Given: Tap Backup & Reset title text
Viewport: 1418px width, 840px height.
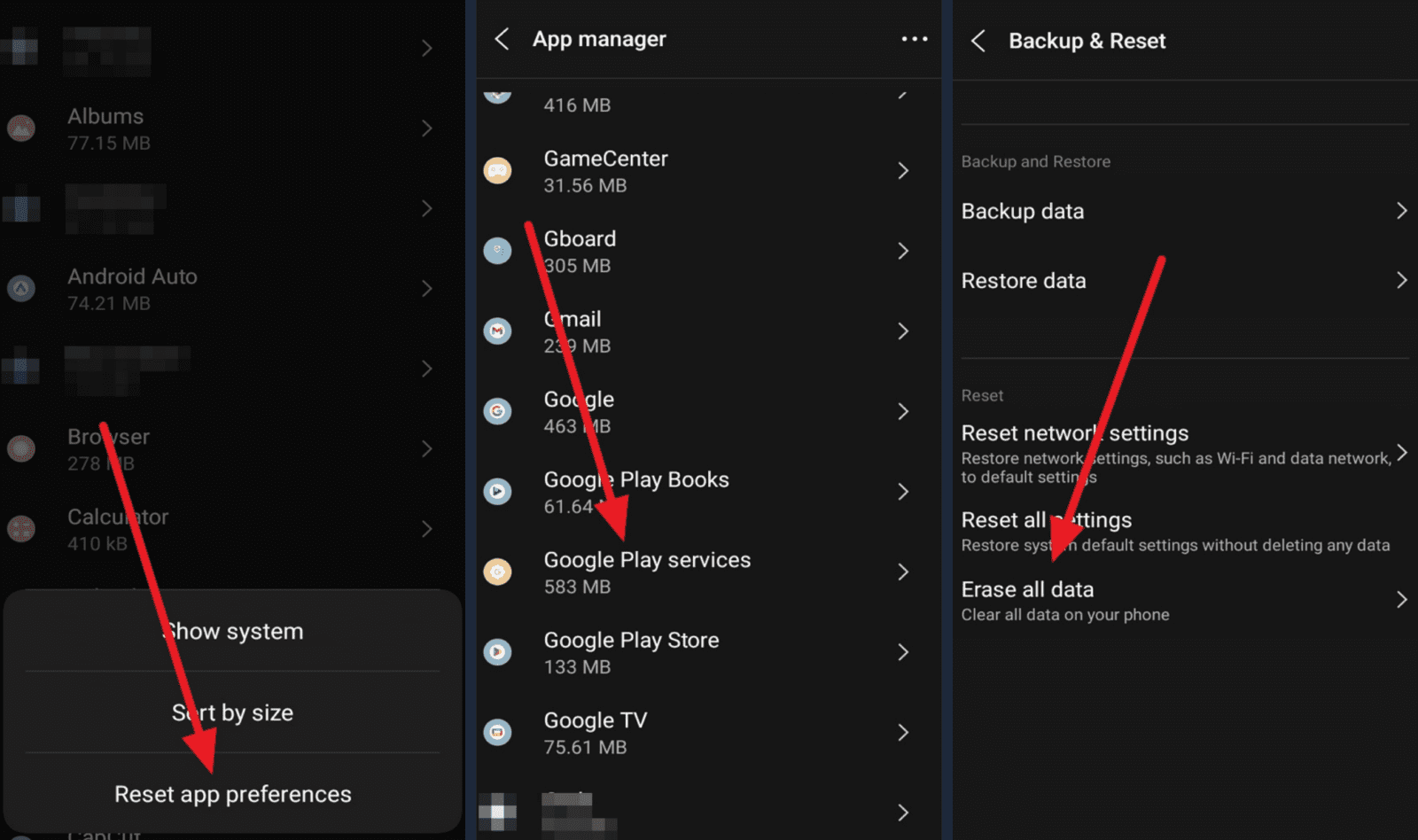Looking at the screenshot, I should point(1087,41).
